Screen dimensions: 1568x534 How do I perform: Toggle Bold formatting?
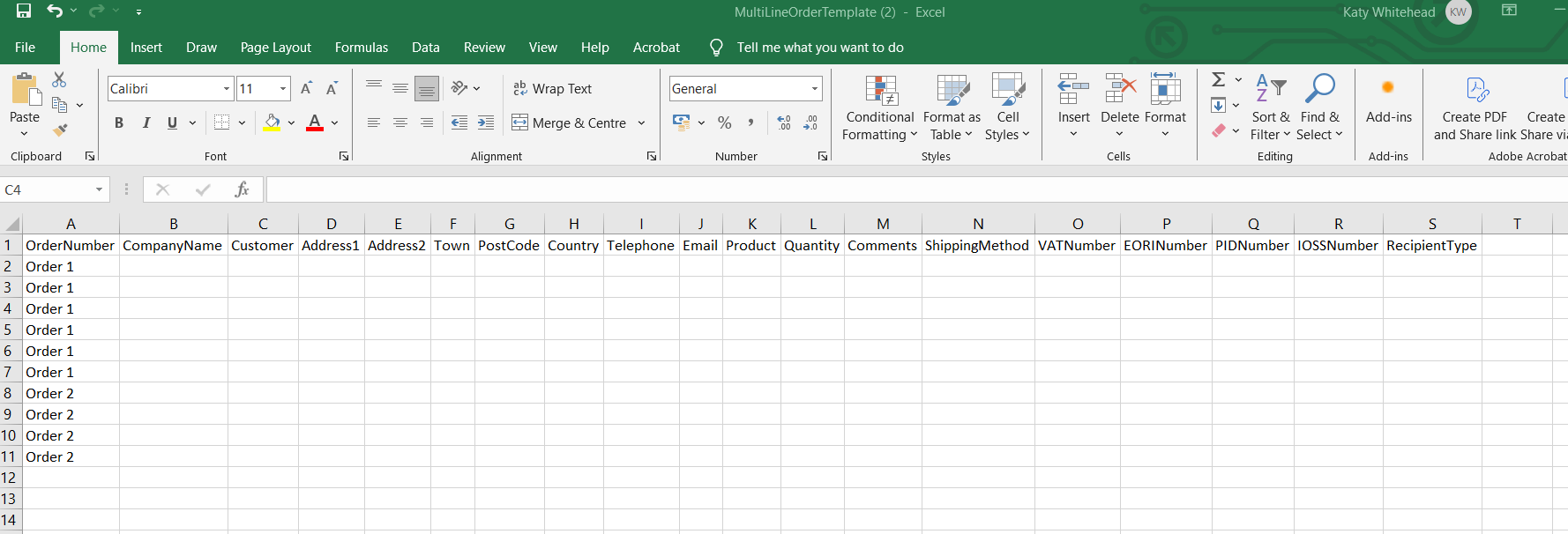point(119,123)
